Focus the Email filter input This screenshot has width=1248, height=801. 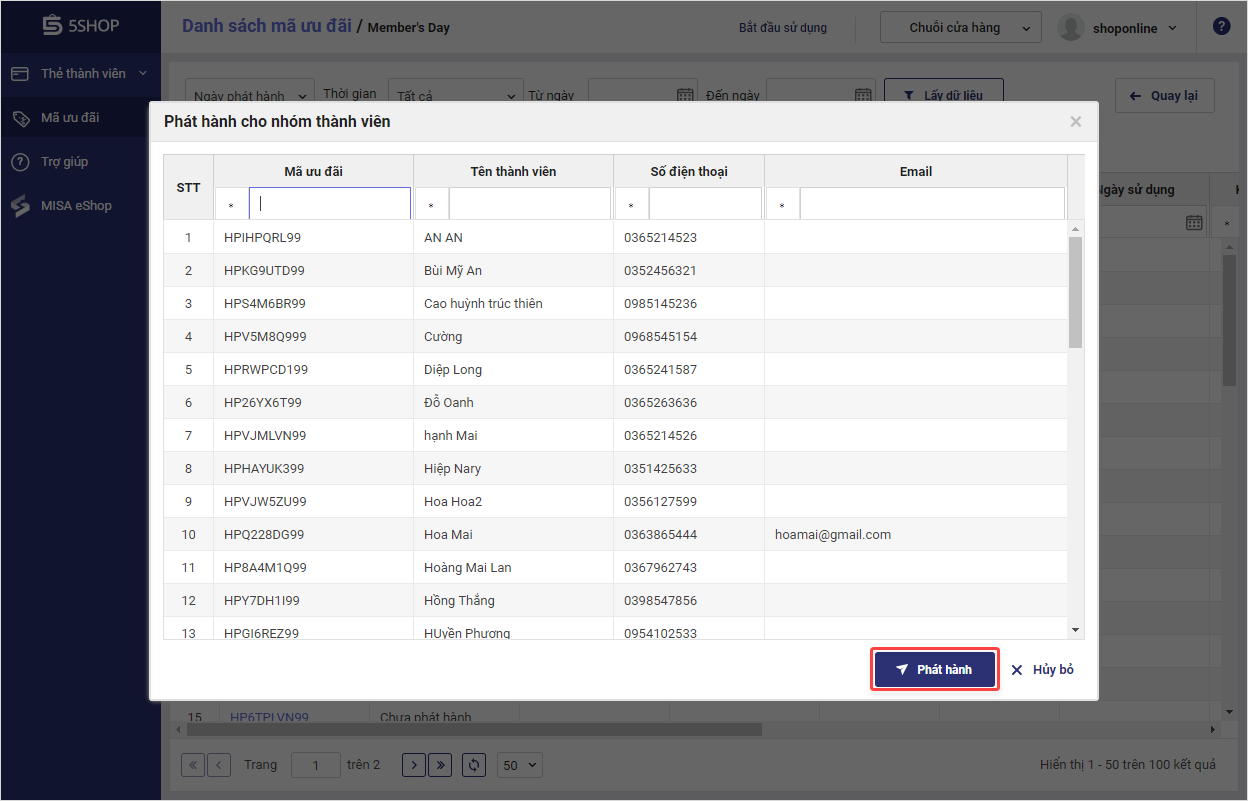(932, 204)
